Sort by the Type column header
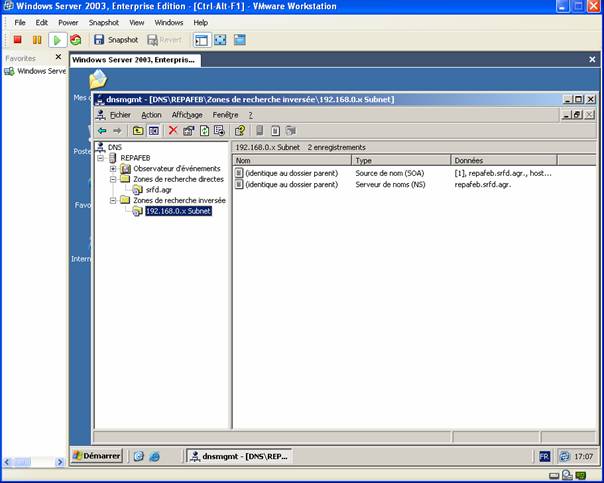The image size is (604, 483). (401, 160)
